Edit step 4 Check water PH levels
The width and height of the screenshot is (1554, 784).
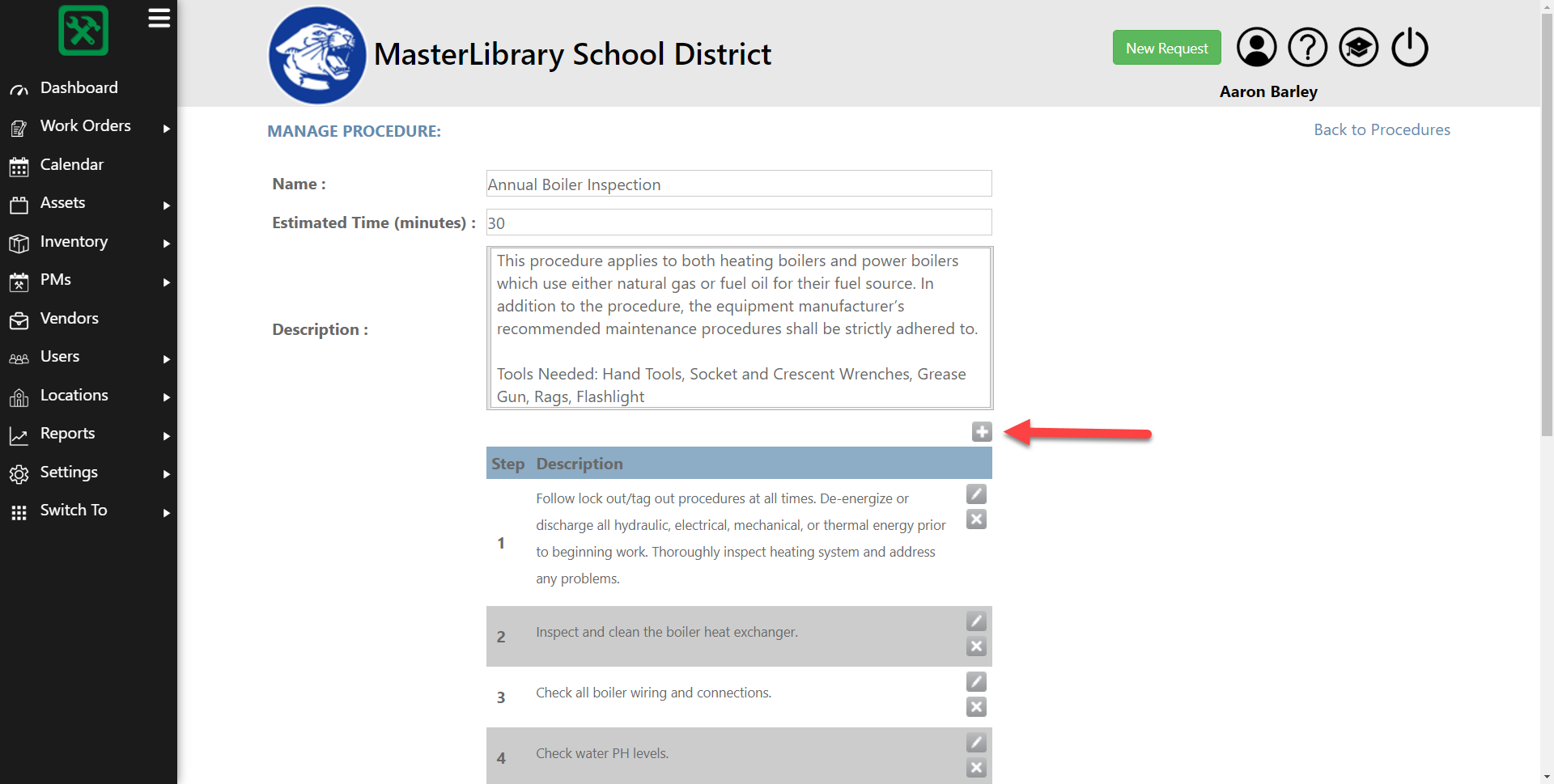tap(976, 743)
